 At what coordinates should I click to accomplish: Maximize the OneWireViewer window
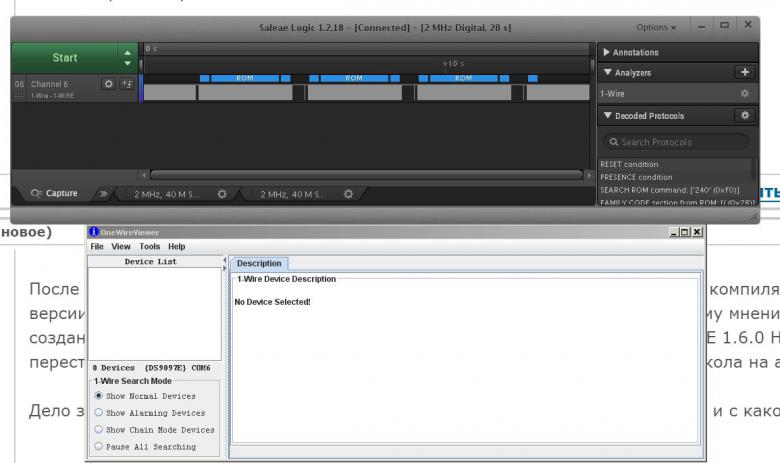(685, 232)
